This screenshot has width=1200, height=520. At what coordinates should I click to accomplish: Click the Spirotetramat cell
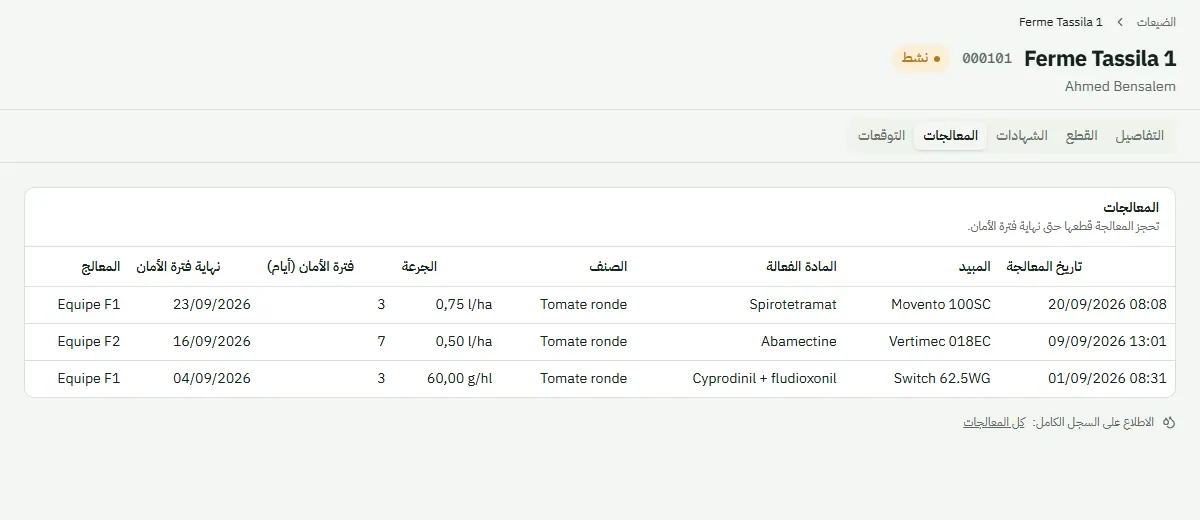click(x=792, y=304)
